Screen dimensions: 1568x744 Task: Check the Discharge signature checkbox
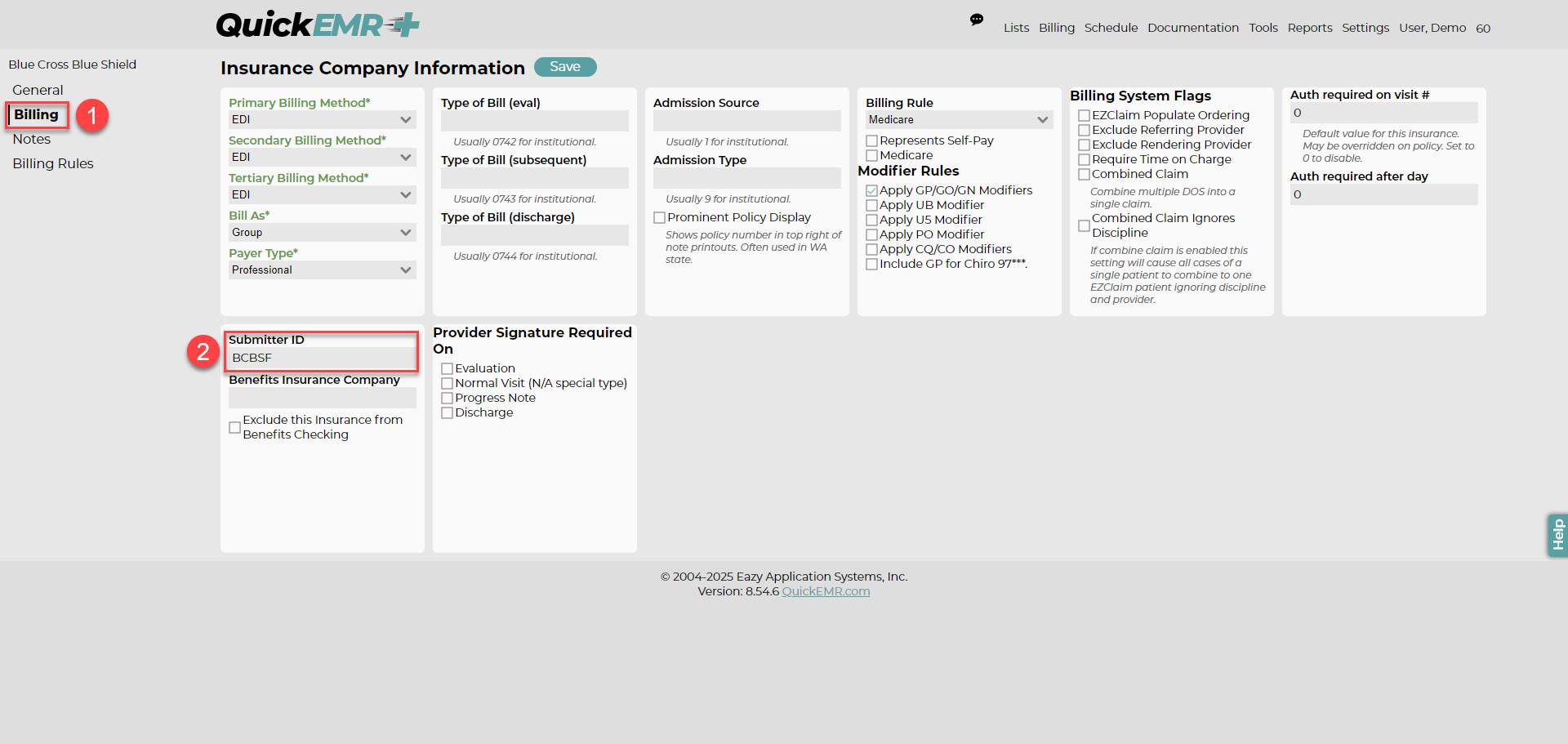(x=448, y=413)
